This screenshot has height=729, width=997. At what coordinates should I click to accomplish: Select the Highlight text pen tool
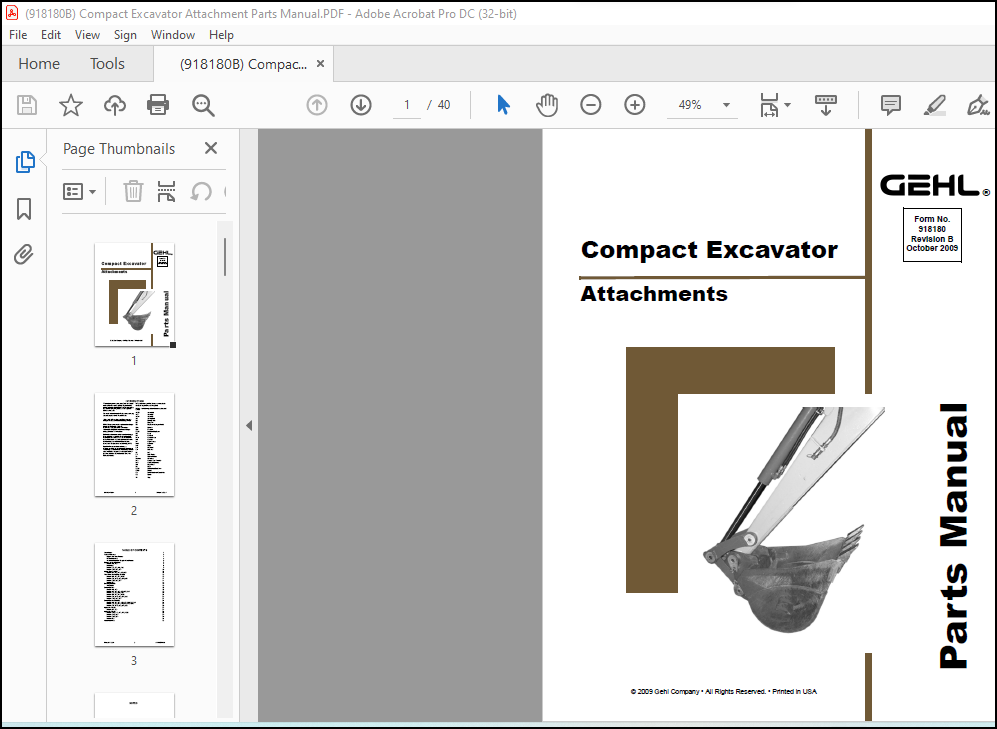coord(935,105)
